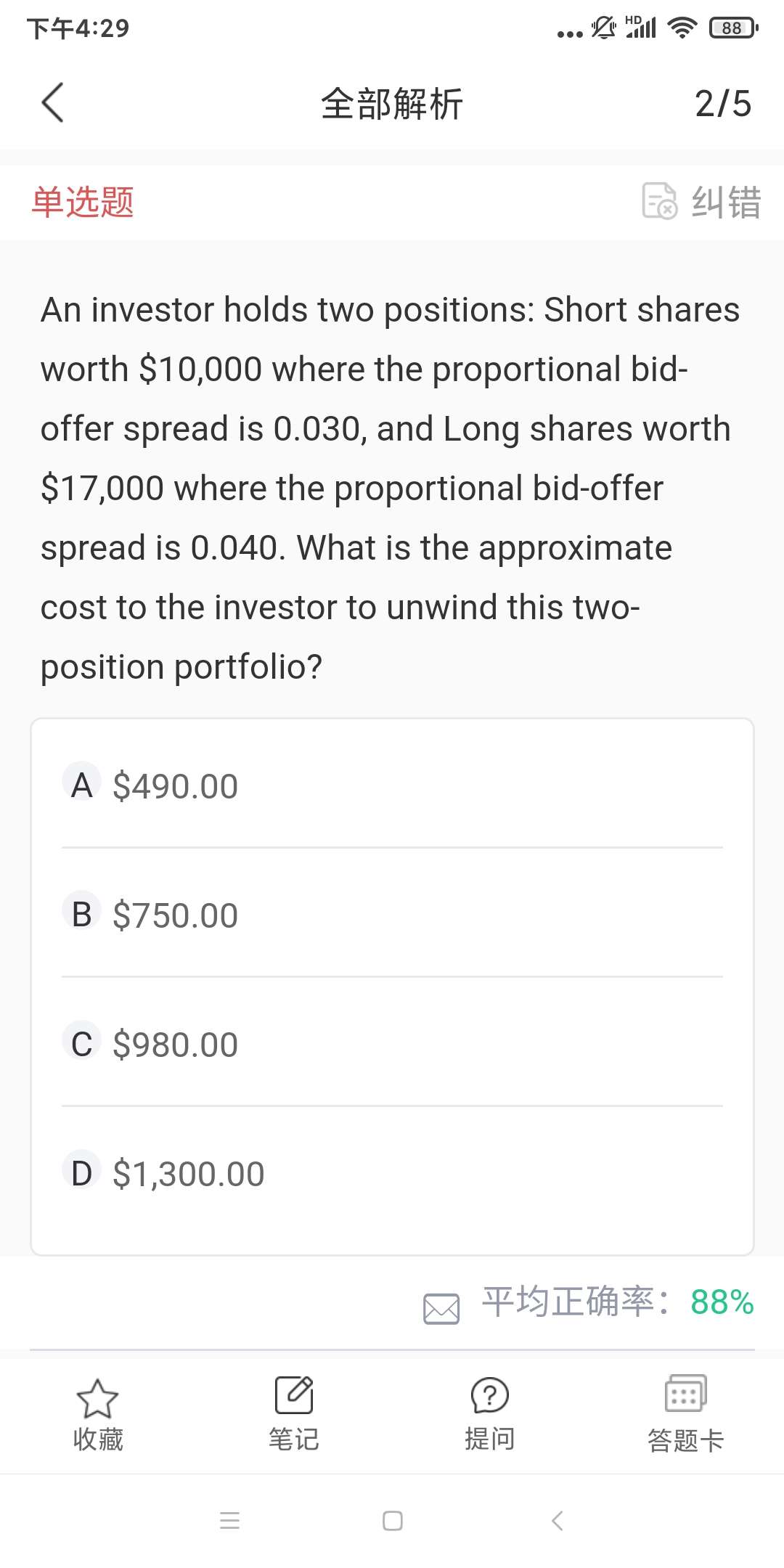Tap Android recent apps menu icon
This screenshot has height=1568, width=784.
point(229,1520)
